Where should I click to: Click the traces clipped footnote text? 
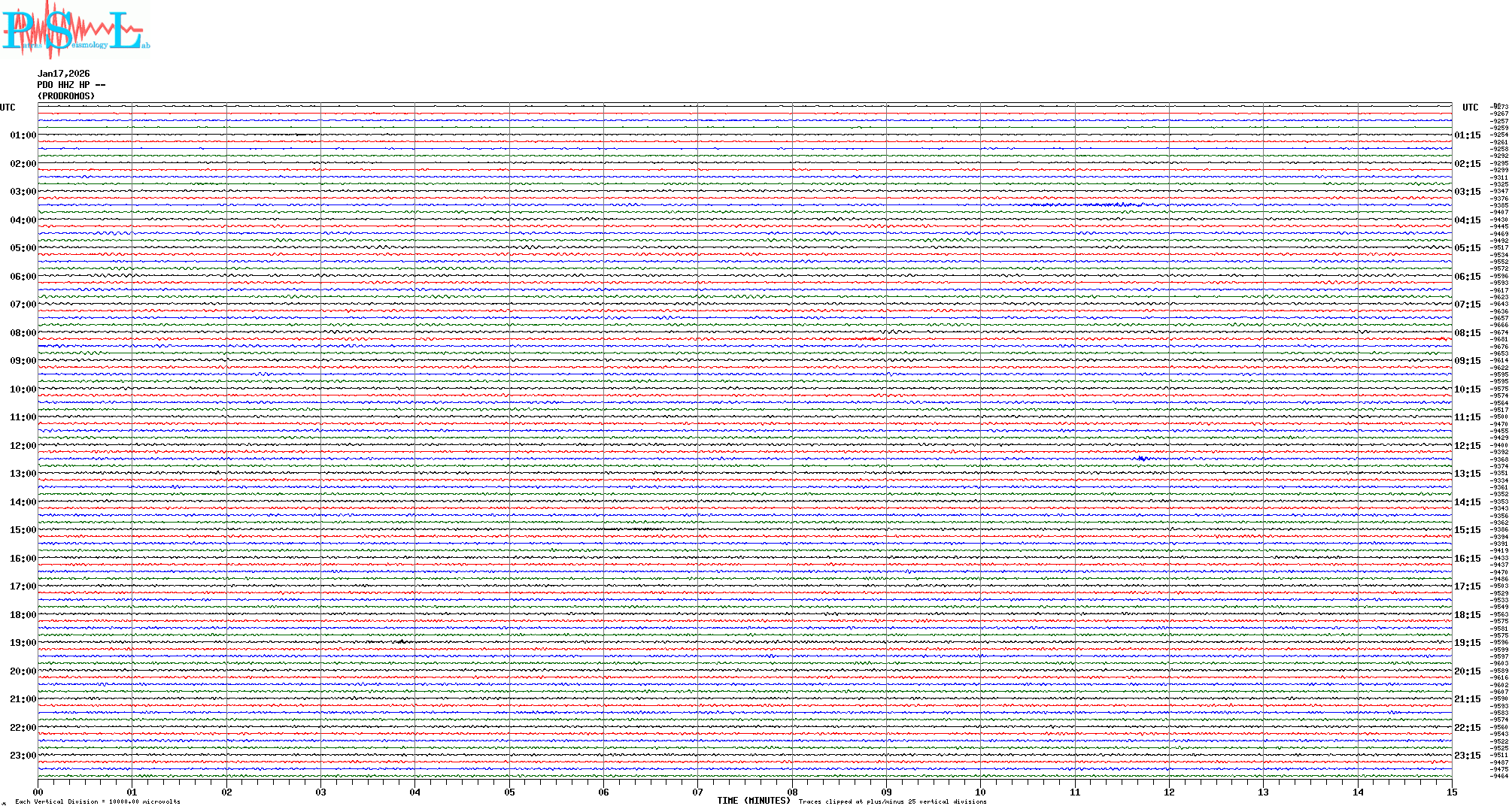[892, 801]
